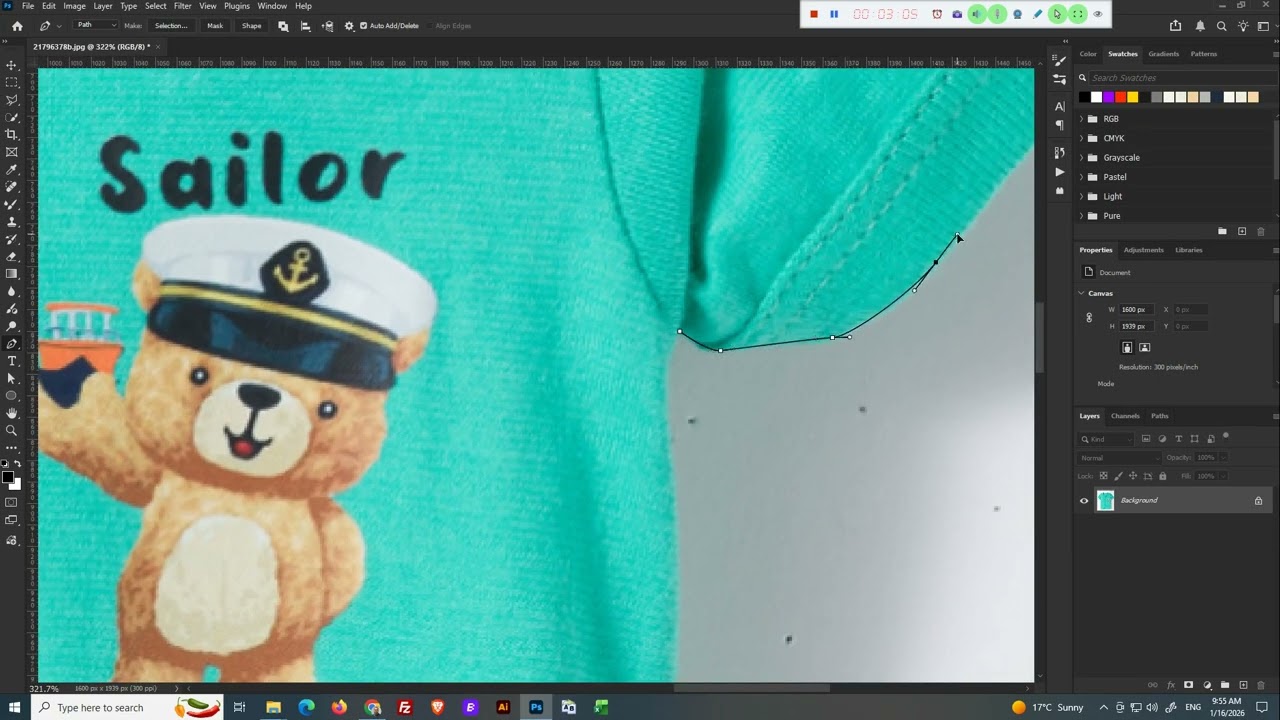Delete layer trash icon in Layers panel
This screenshot has height=720, width=1280.
[1261, 685]
